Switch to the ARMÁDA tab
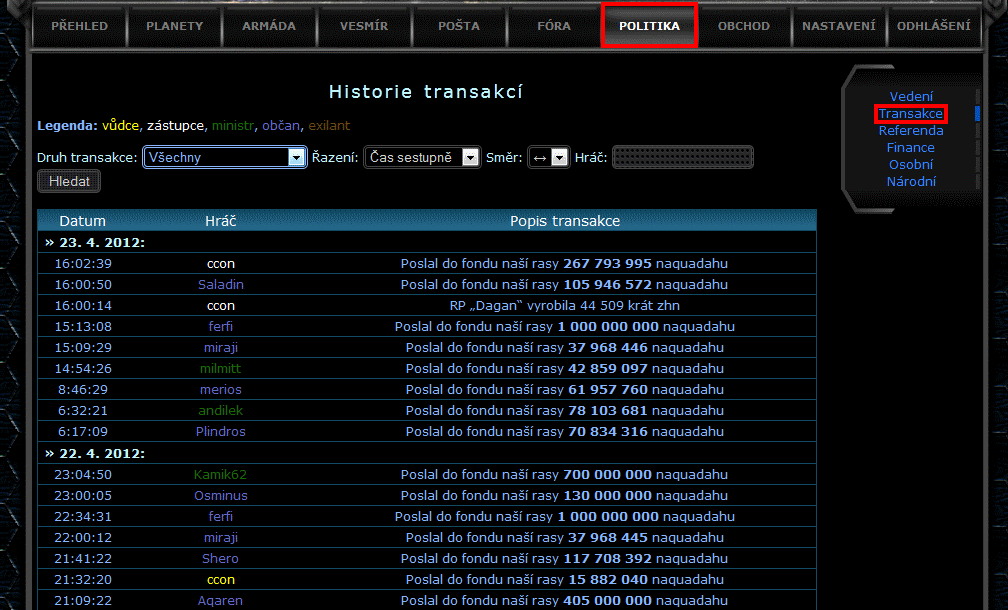This screenshot has height=610, width=1008. click(x=269, y=26)
